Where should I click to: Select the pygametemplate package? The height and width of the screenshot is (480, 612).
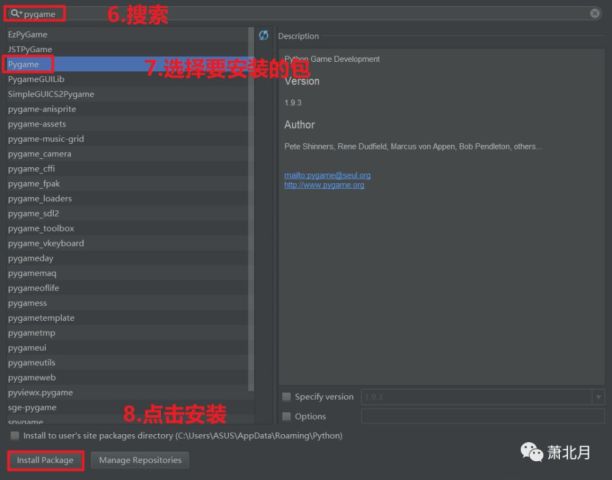click(127, 318)
